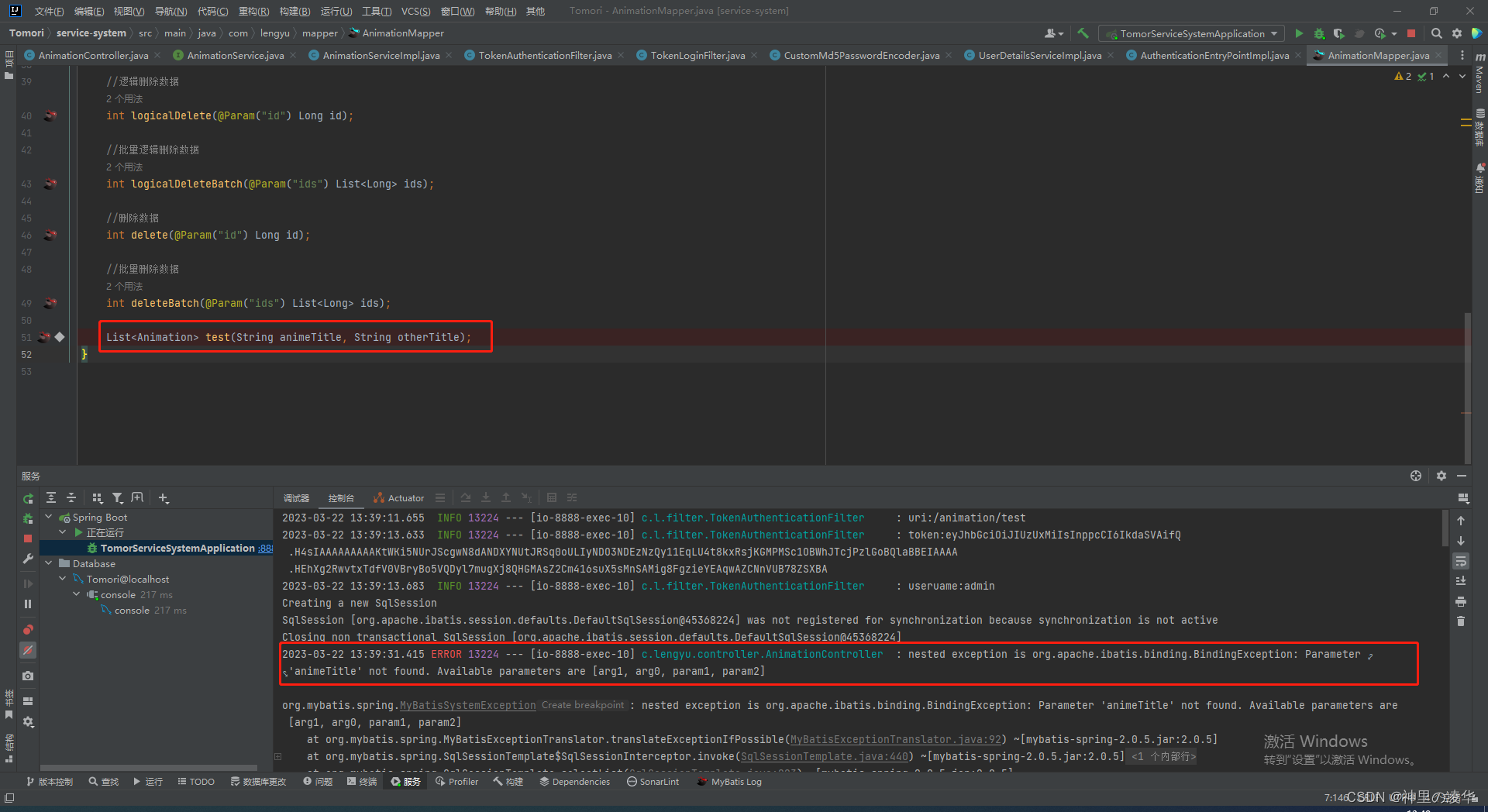Open the Services filter funnel icon
Viewport: 1488px width, 812px height.
(x=117, y=498)
